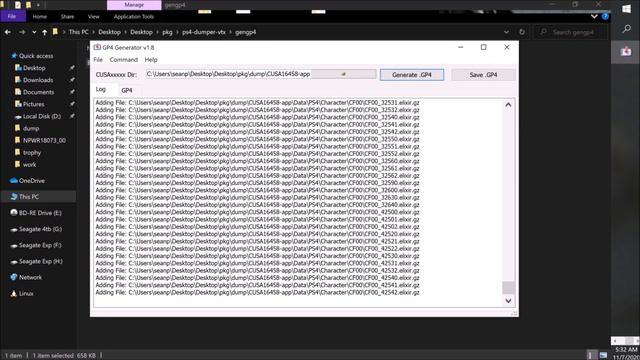Click the Manage contextual tab in Explorer
The height and width of the screenshot is (360, 640).
pos(134,5)
